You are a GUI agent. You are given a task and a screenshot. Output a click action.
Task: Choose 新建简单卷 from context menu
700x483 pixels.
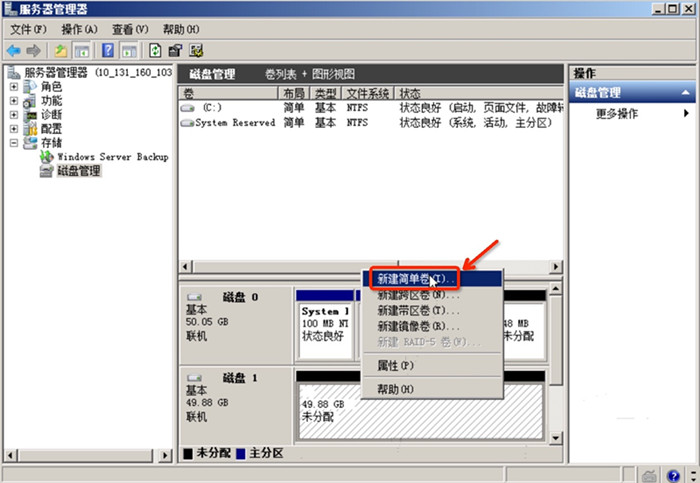(x=432, y=279)
